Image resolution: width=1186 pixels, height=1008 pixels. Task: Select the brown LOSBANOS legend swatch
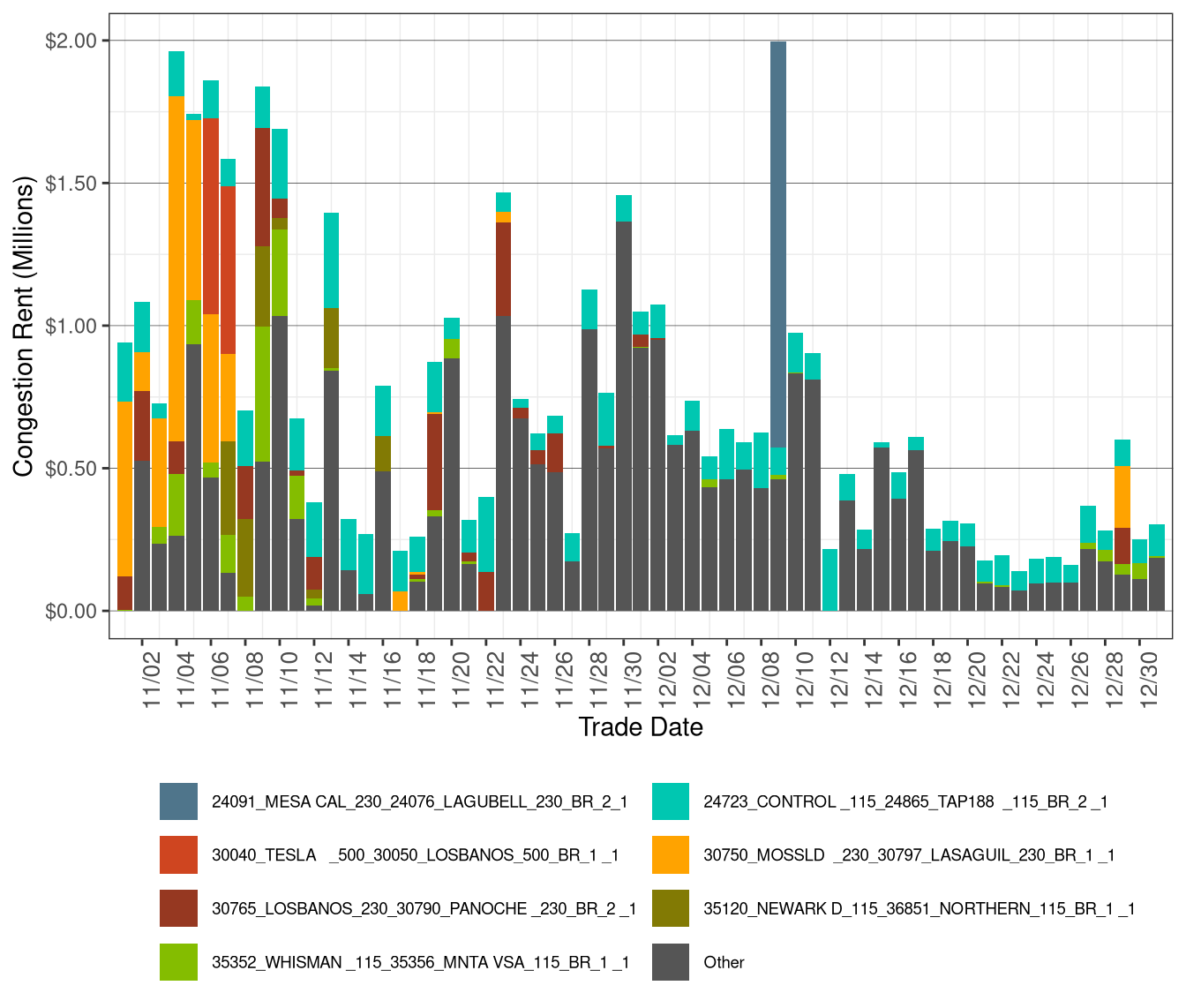[178, 908]
